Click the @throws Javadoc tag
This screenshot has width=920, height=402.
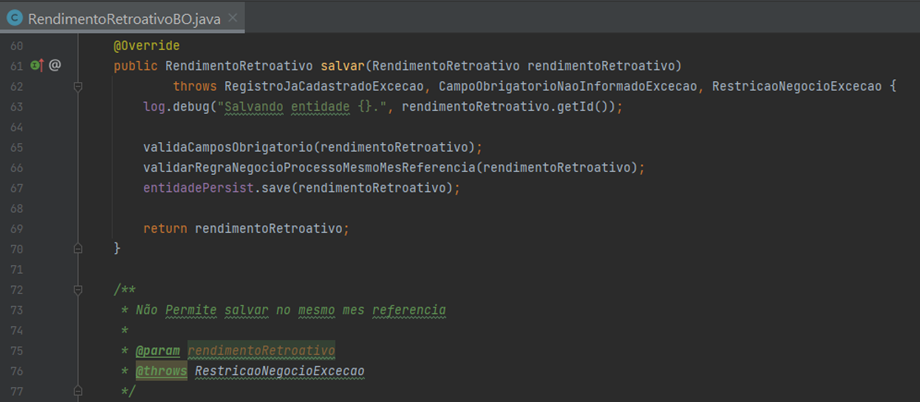point(161,371)
